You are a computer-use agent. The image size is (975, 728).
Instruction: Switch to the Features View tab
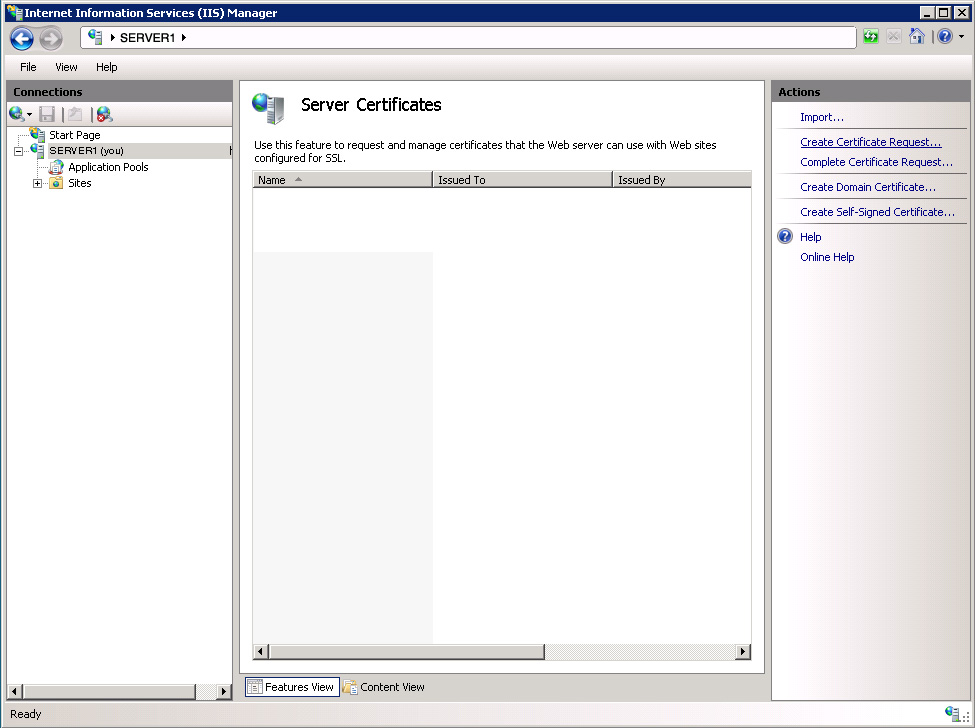click(292, 687)
